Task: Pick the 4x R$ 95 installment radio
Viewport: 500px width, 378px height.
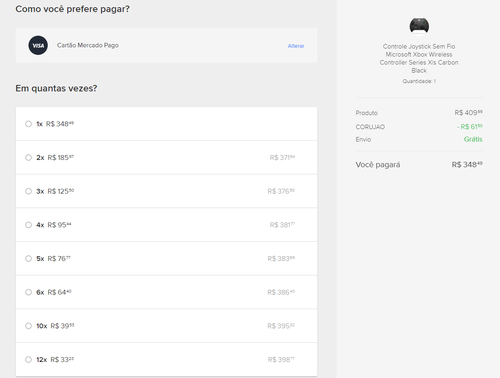Action: click(x=28, y=225)
